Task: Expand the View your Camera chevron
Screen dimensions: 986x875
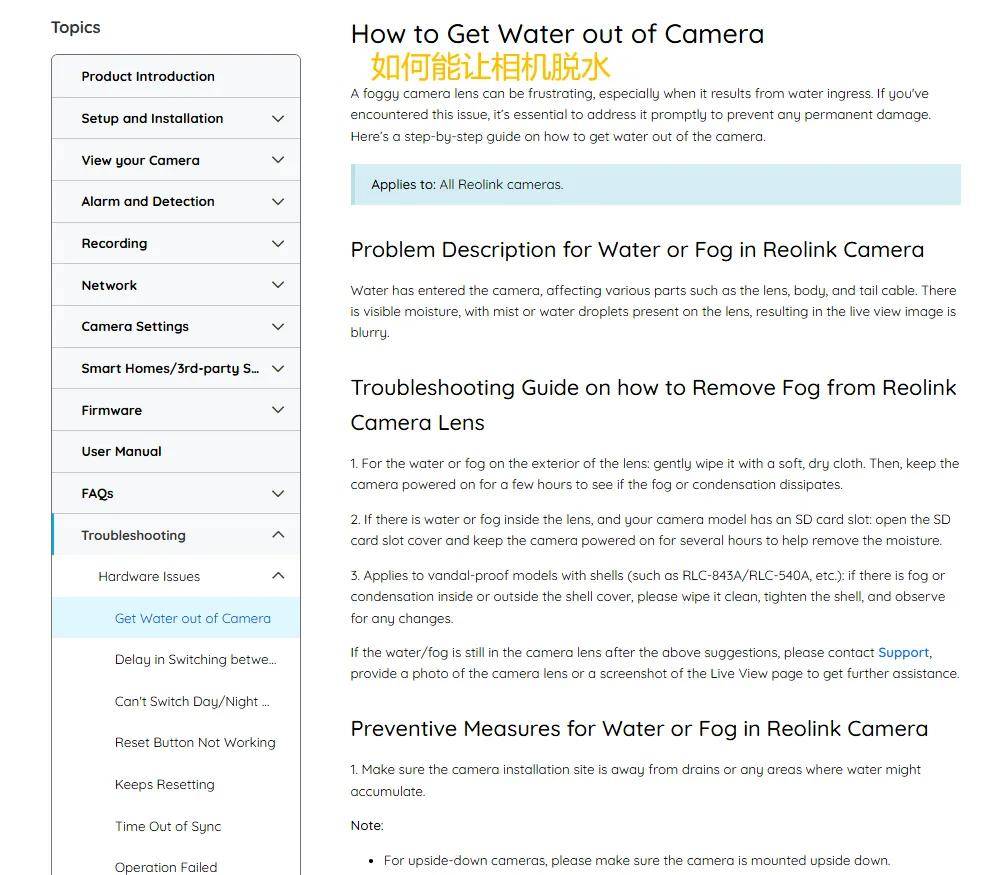Action: 278,160
